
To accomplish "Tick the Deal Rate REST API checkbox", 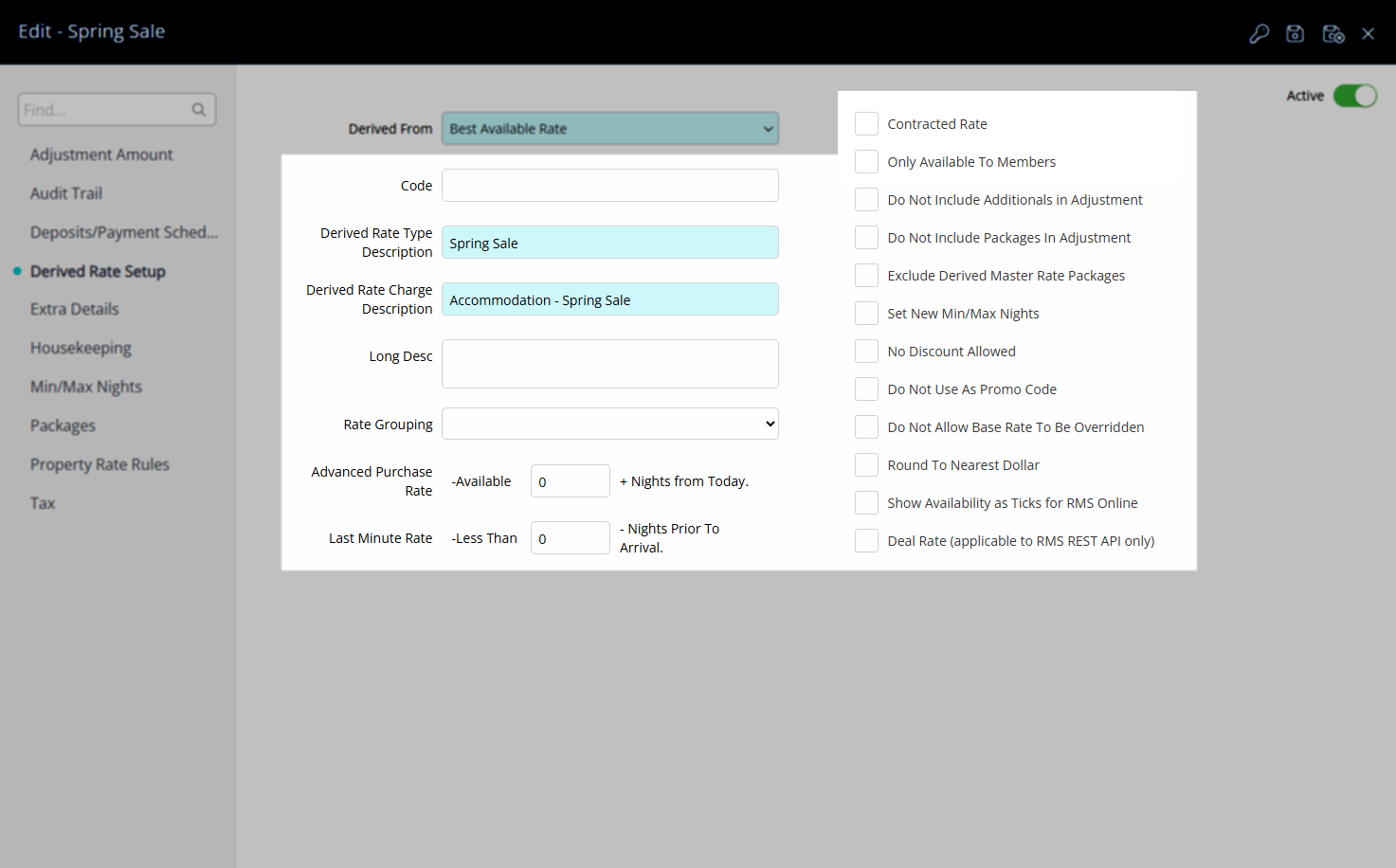I will (x=866, y=541).
